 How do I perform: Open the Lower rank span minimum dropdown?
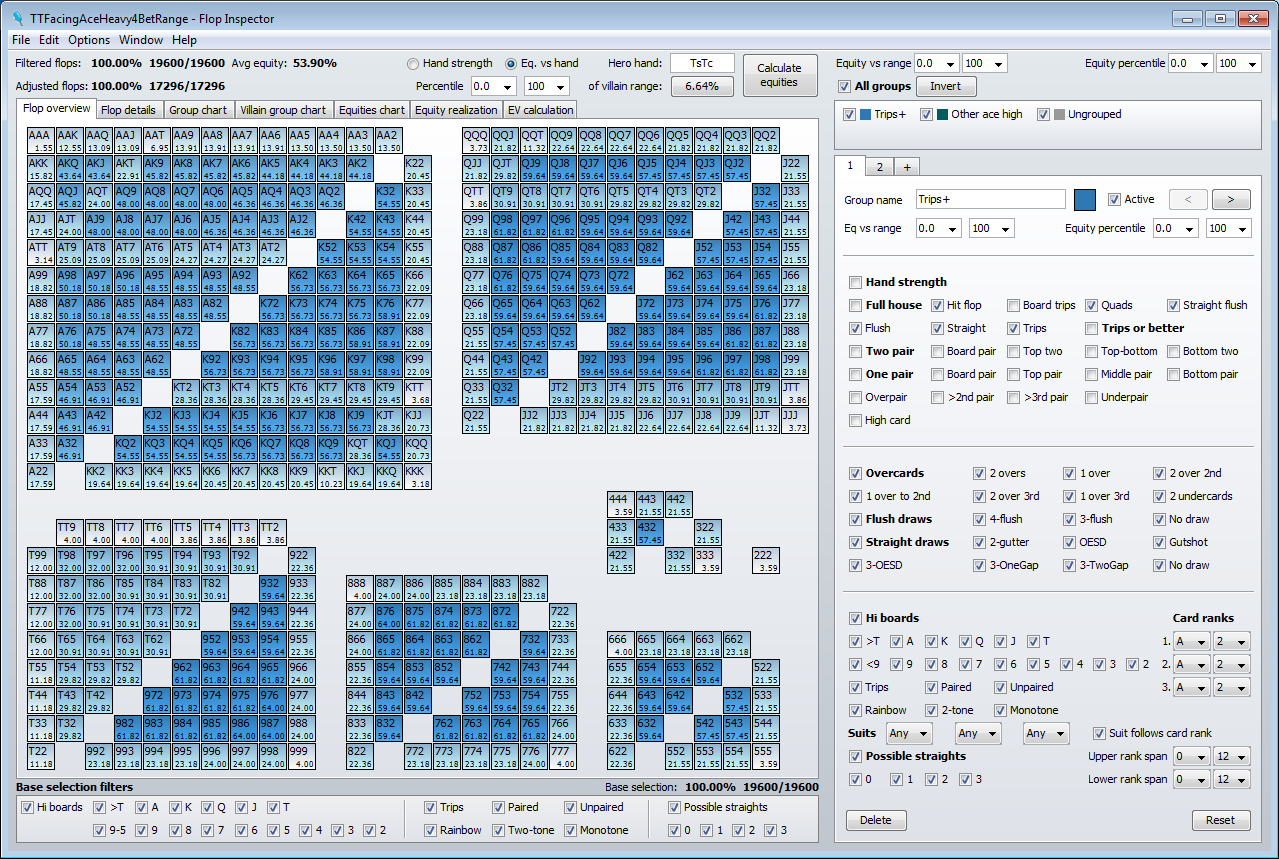tap(1191, 779)
